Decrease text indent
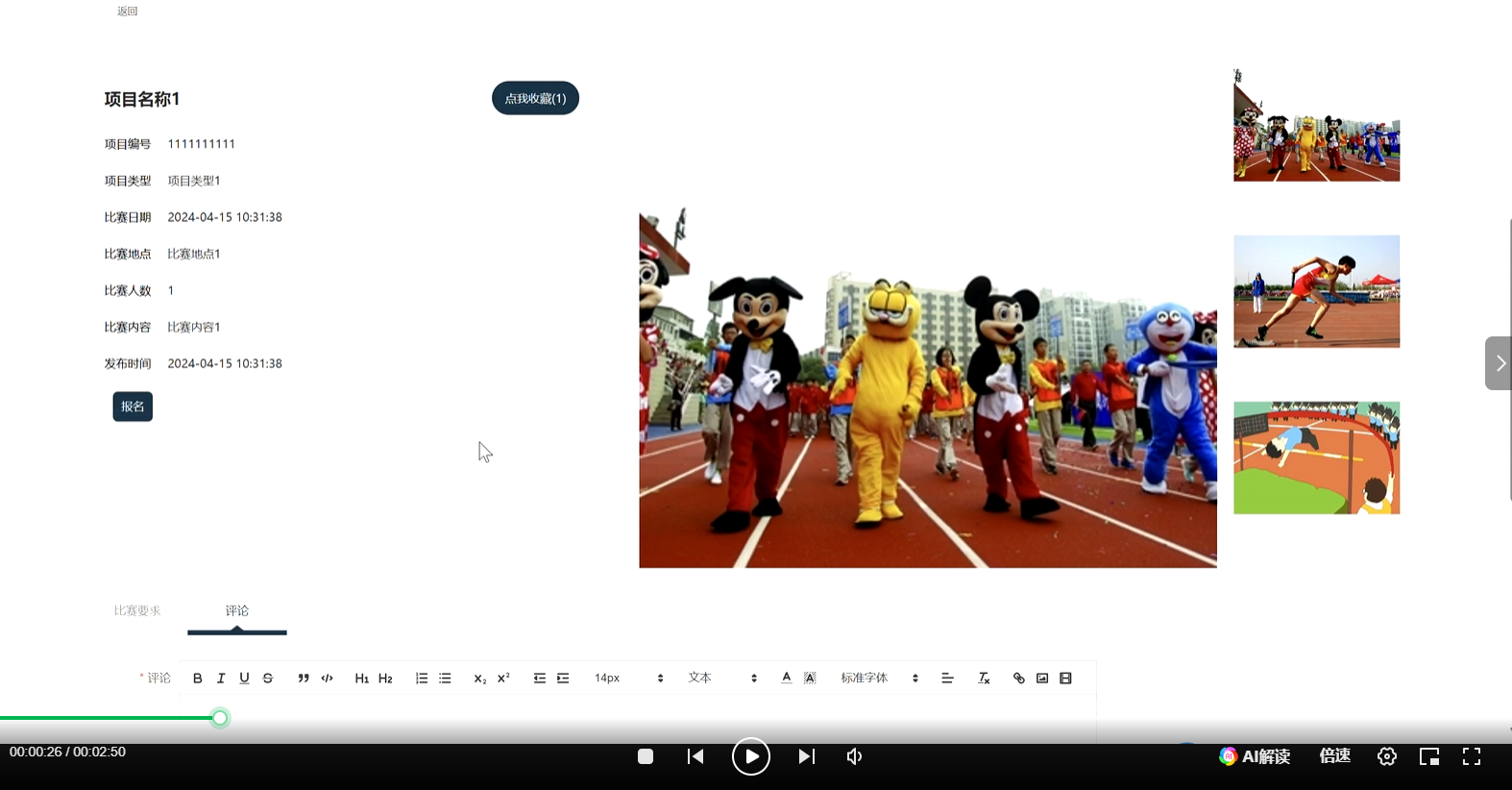Screen dimensions: 1512x790 point(540,679)
